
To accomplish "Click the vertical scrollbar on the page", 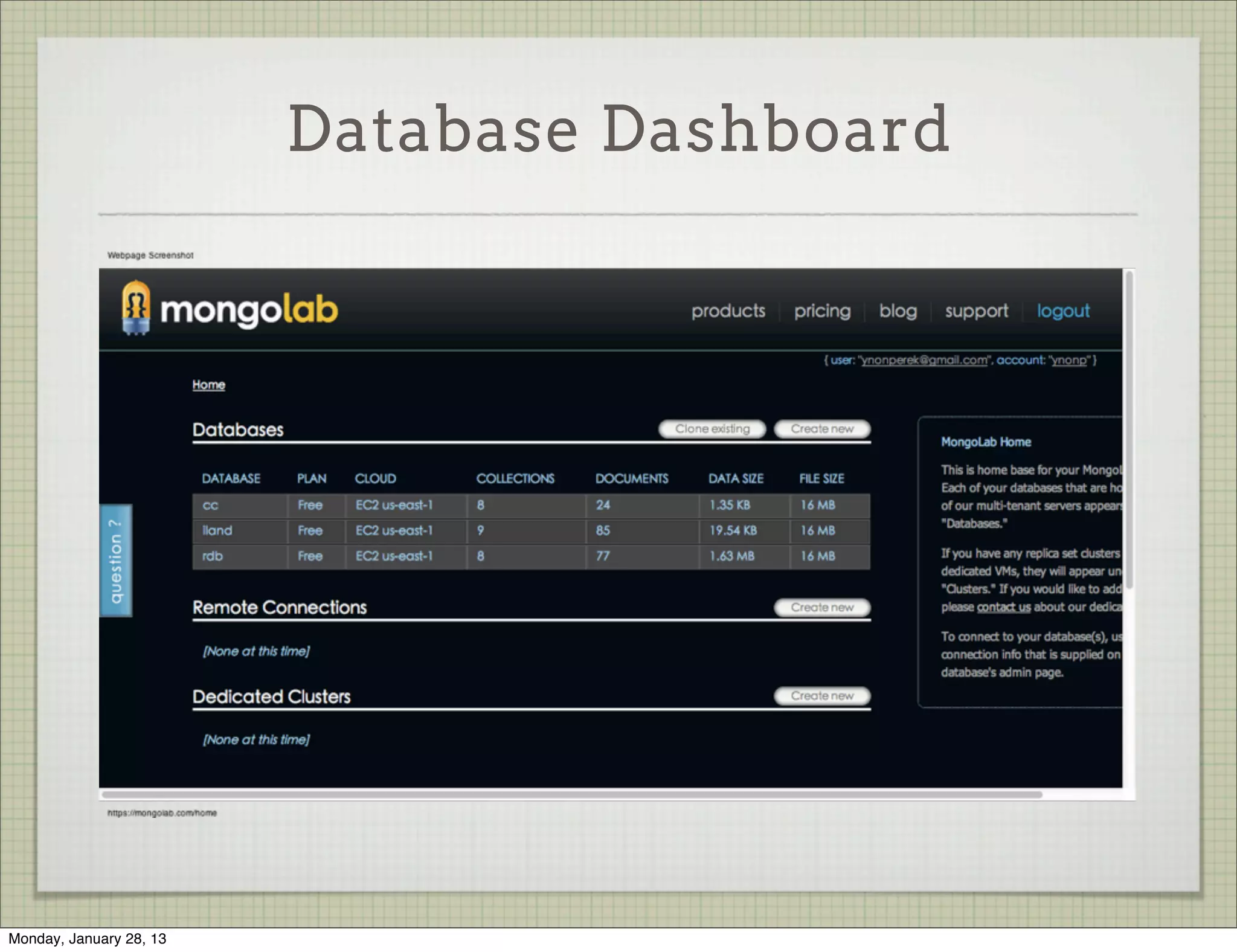I will (x=1129, y=429).
